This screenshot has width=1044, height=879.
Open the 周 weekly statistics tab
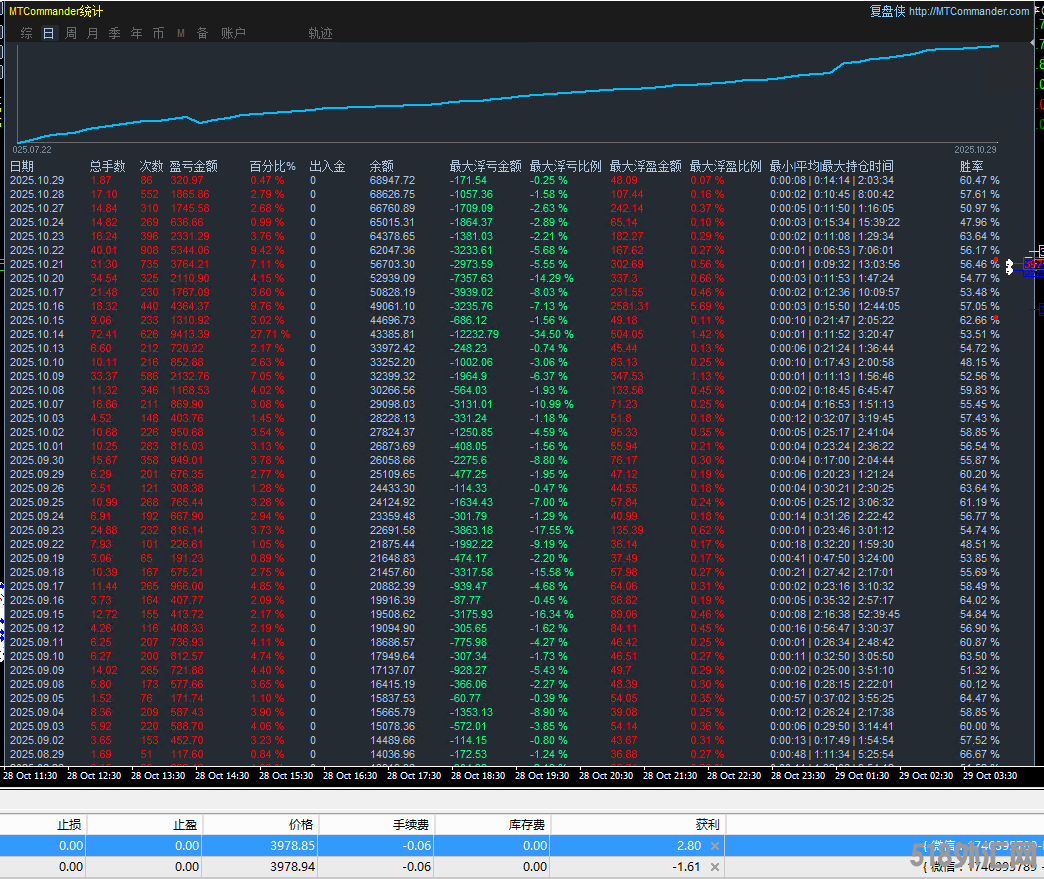pos(71,33)
